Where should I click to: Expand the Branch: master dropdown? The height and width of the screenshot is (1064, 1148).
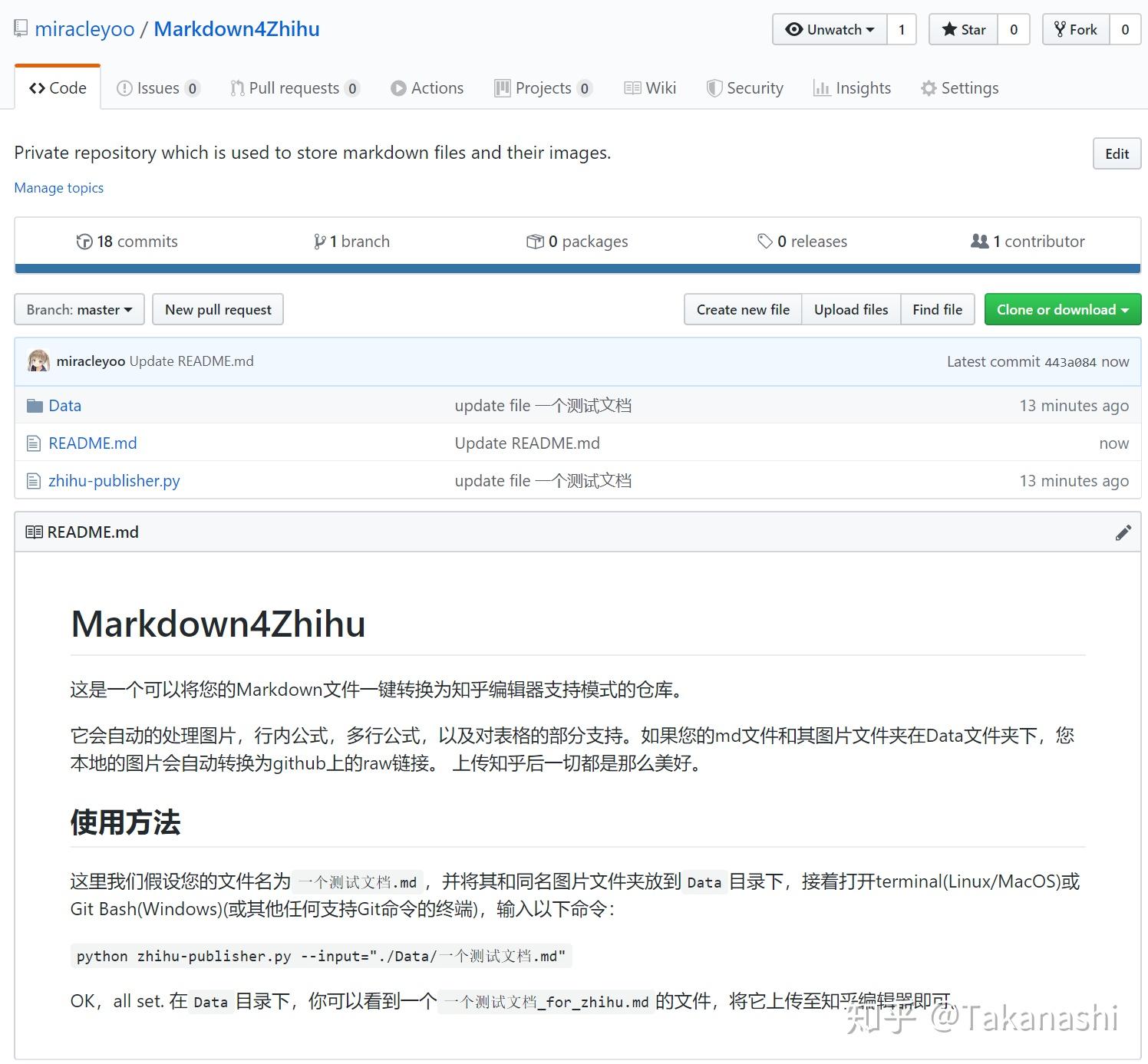[x=79, y=309]
